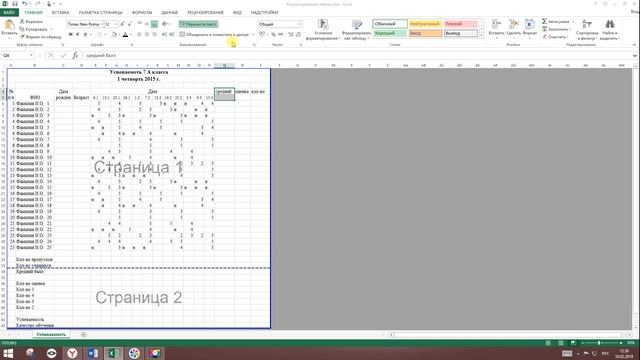Apply accounting number format
The height and width of the screenshot is (360, 640).
263,34
